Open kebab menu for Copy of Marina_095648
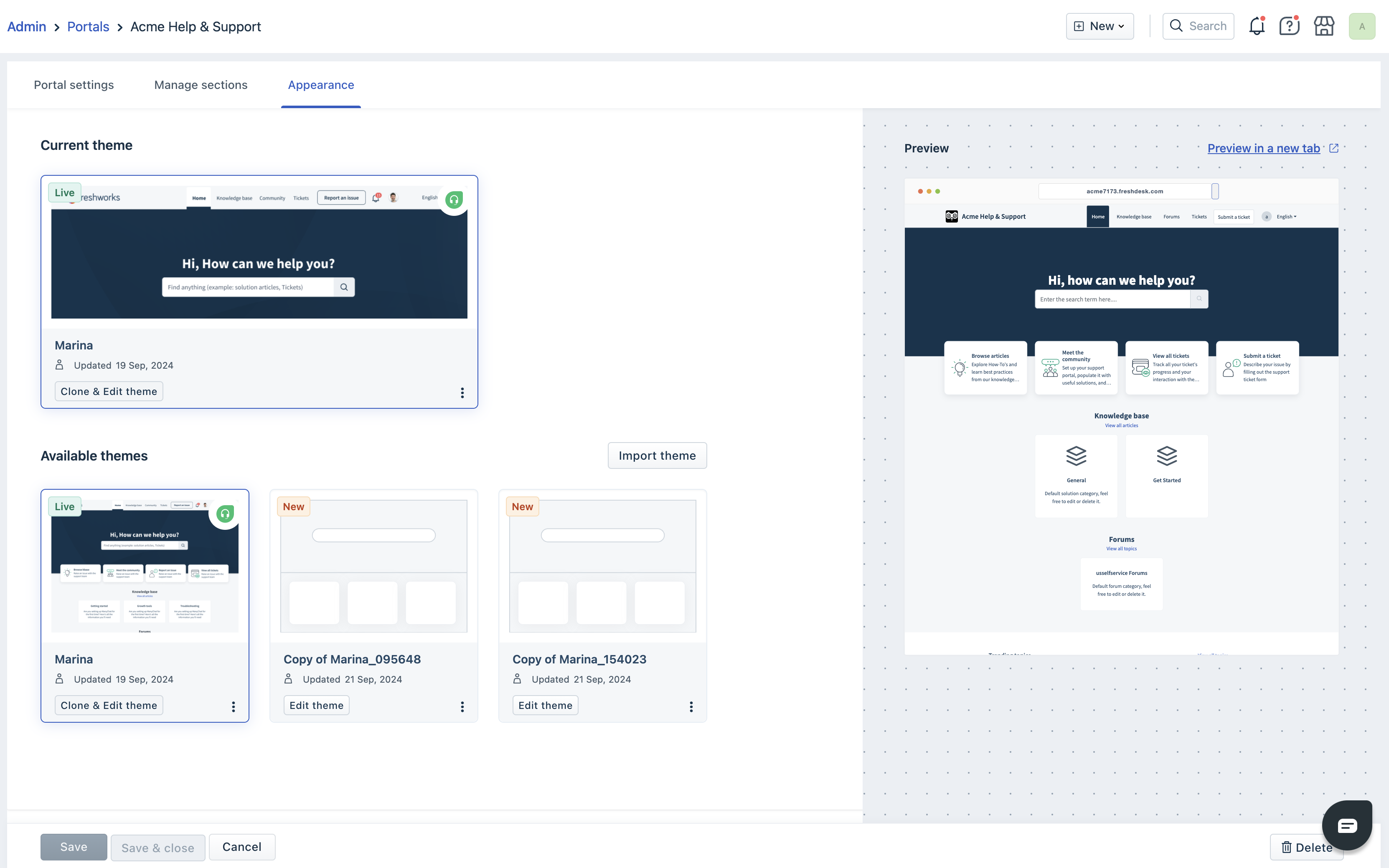Image resolution: width=1389 pixels, height=868 pixels. point(462,707)
